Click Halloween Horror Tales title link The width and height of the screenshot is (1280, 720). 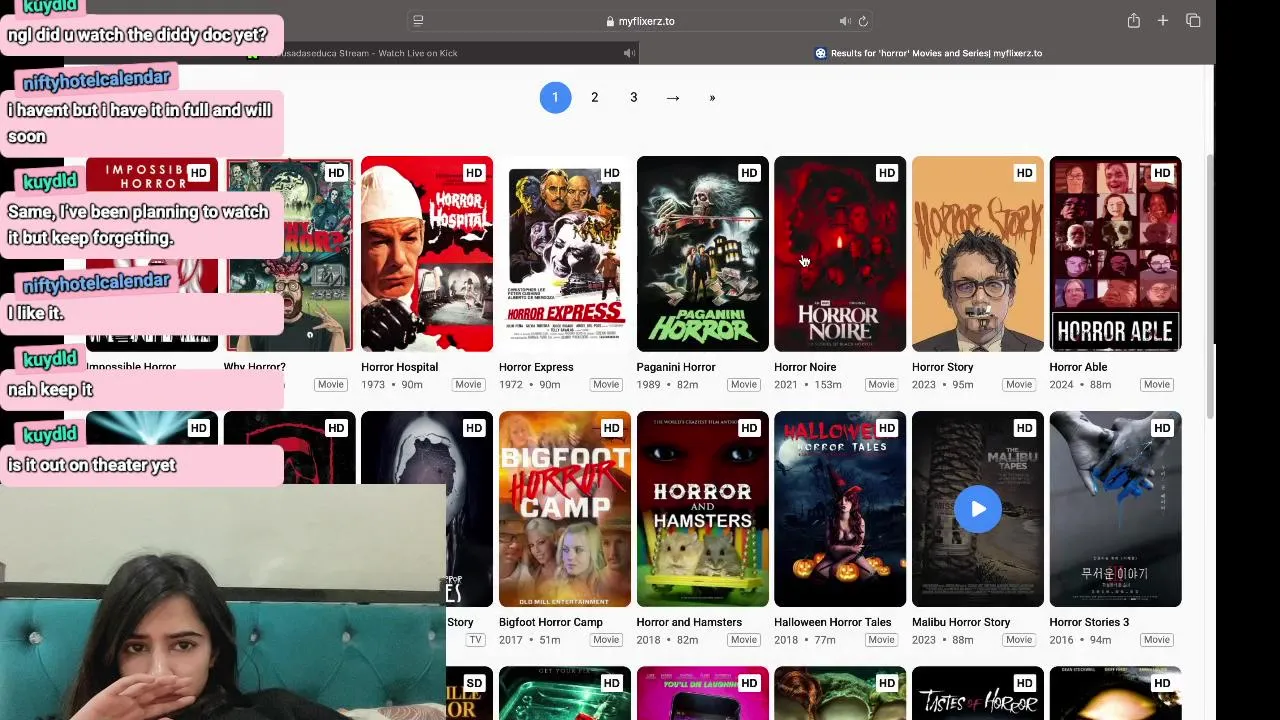coord(832,622)
